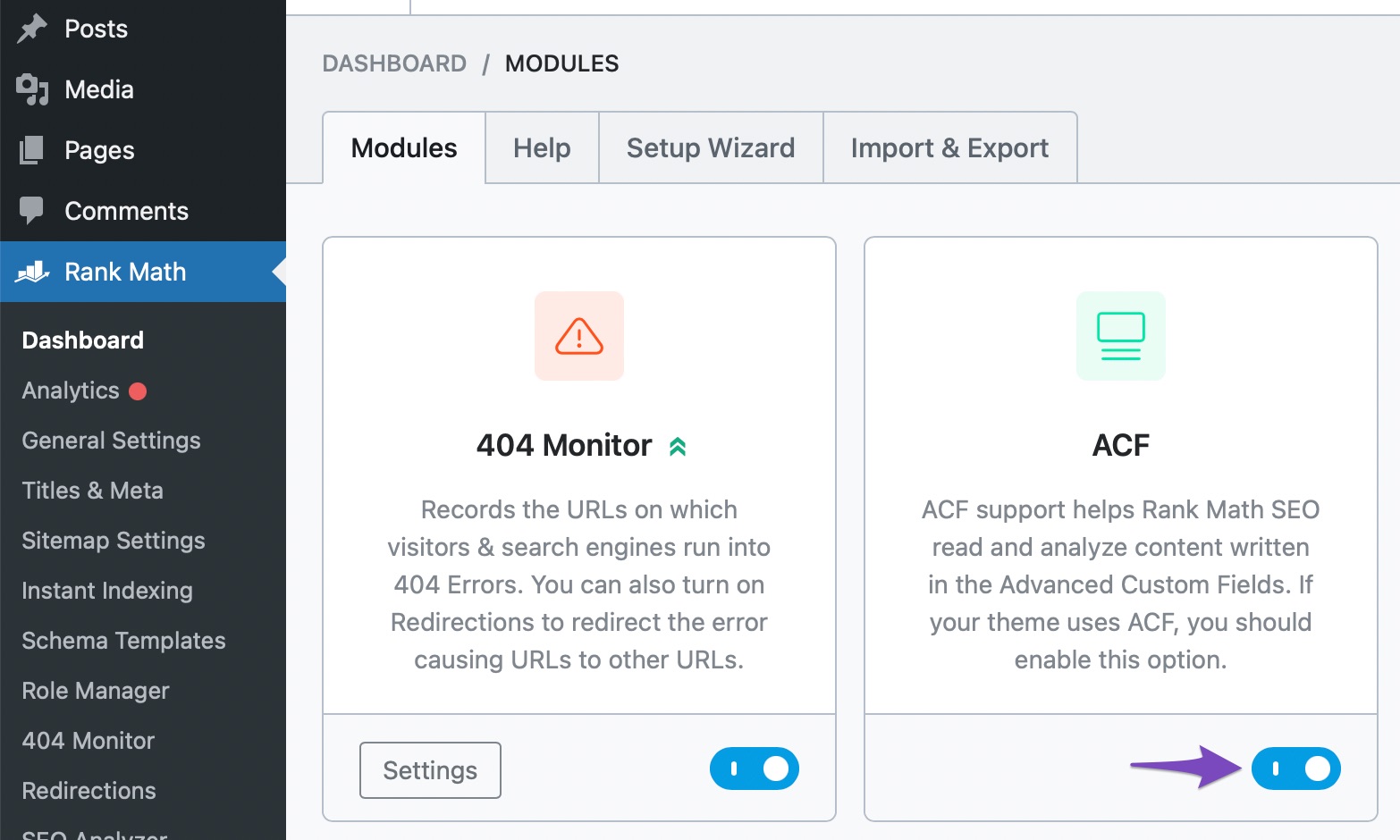The width and height of the screenshot is (1400, 840).
Task: Click the ACF module description text
Action: click(x=1121, y=584)
